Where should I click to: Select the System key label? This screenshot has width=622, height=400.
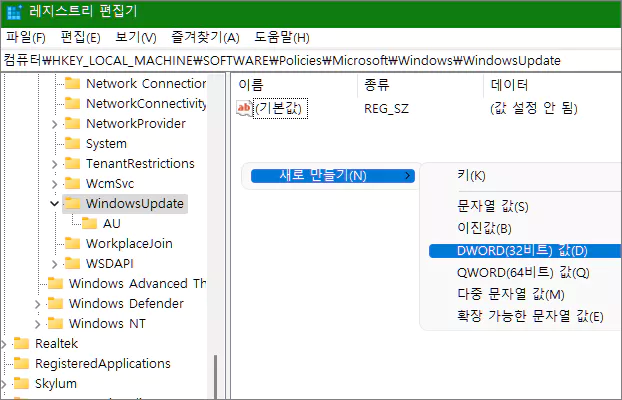click(106, 143)
